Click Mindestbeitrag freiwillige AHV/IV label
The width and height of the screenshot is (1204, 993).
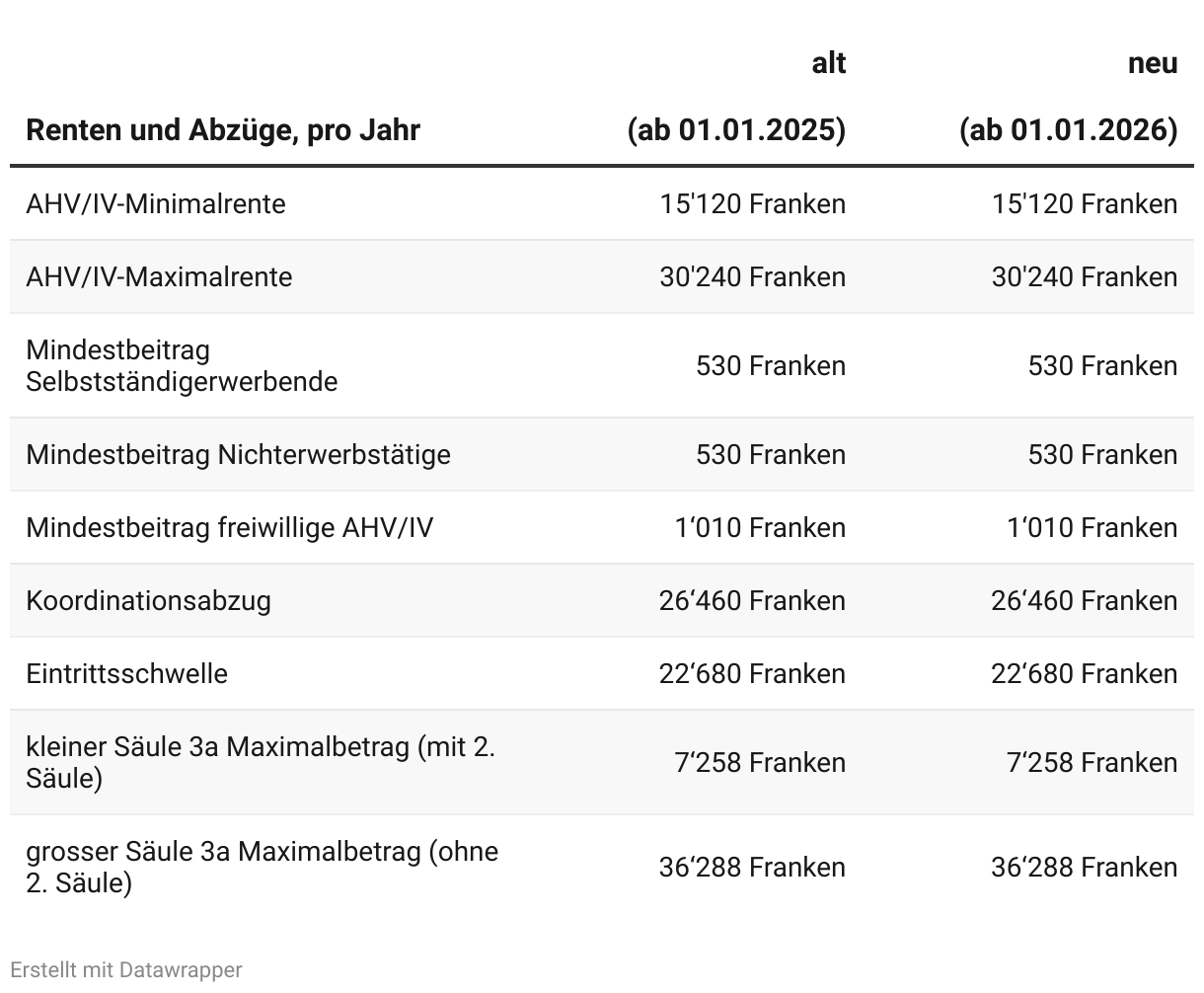pos(229,528)
